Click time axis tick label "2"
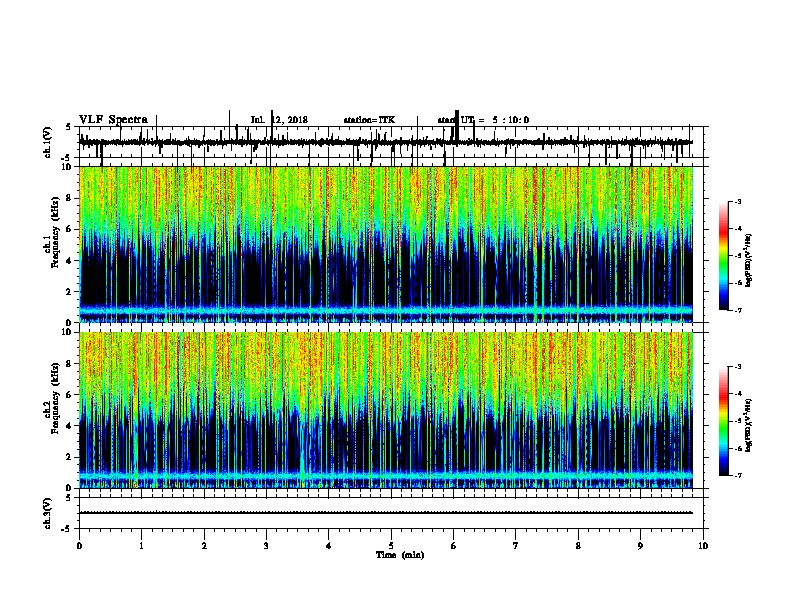792x612 pixels. tap(204, 546)
